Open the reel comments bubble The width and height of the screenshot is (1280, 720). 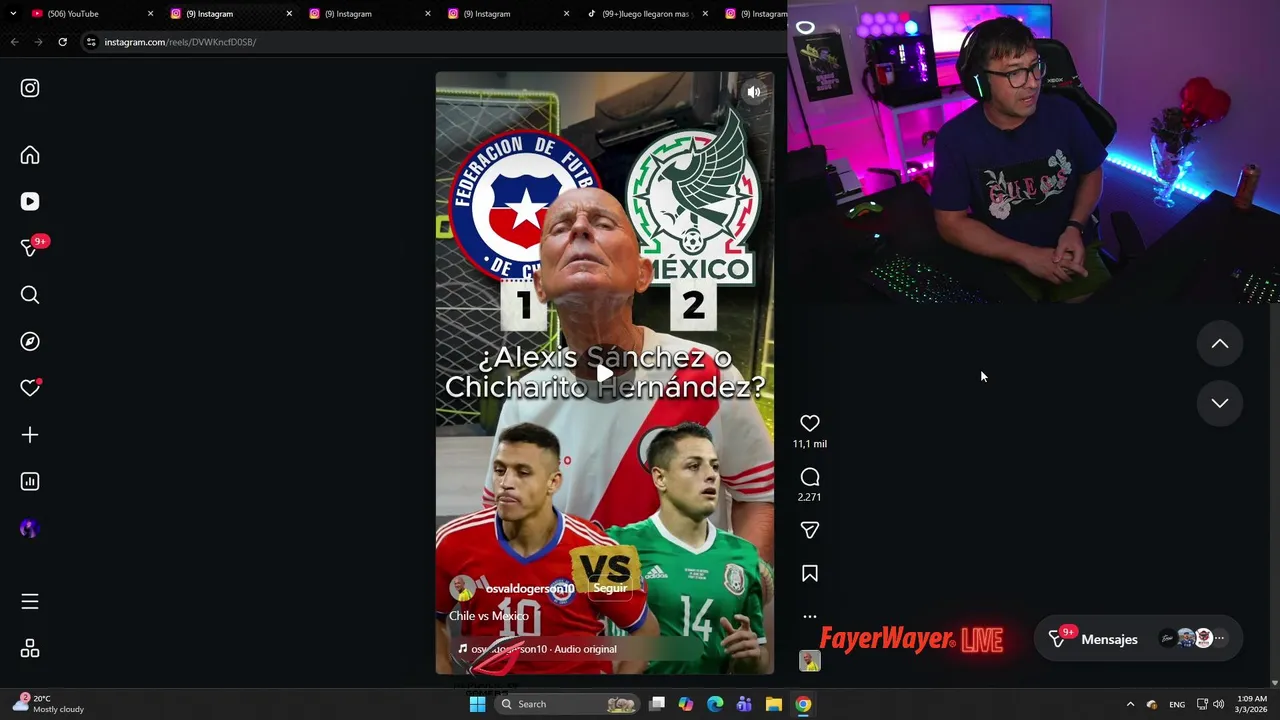[810, 477]
